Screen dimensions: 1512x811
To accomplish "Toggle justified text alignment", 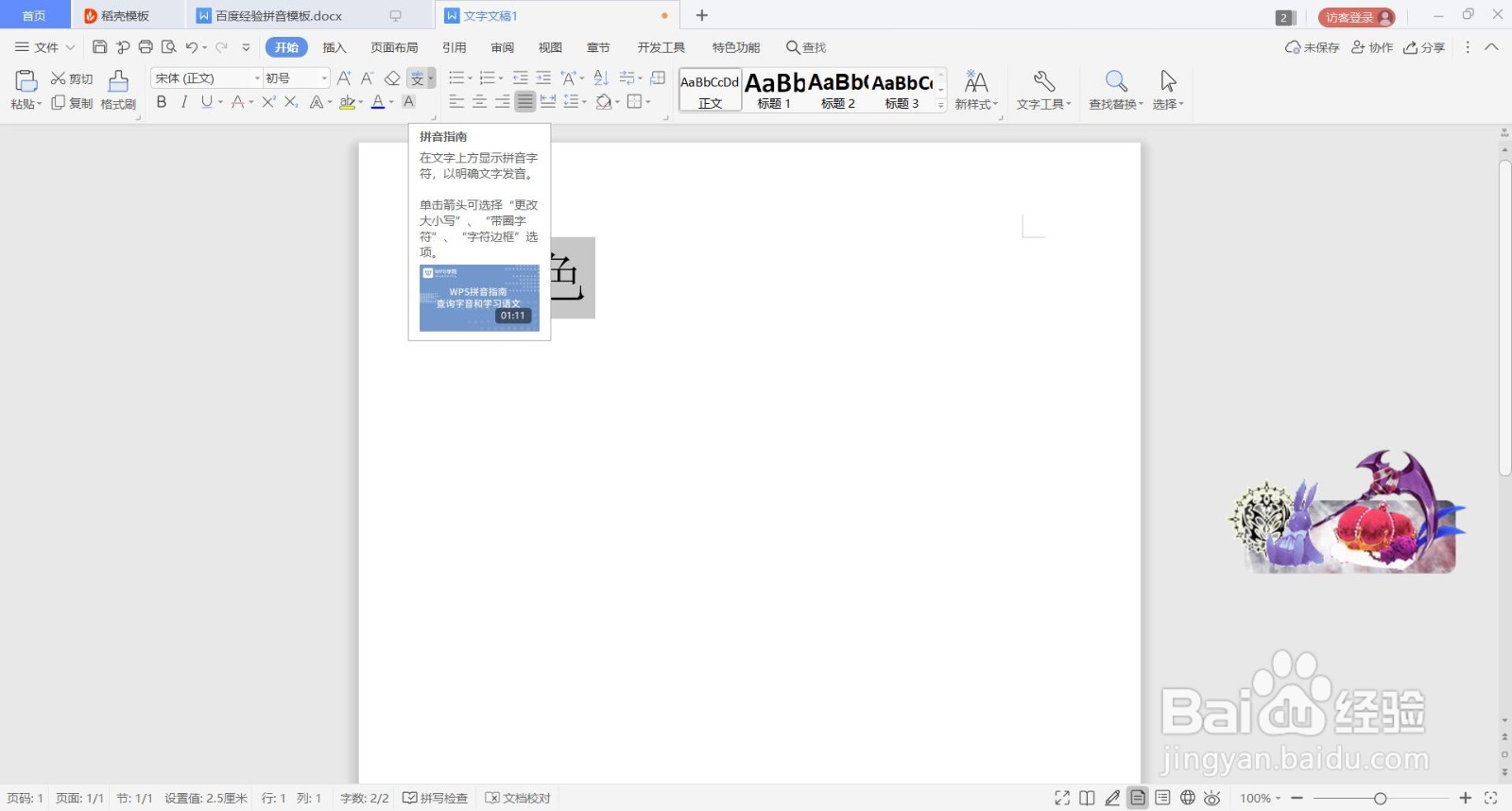I will [525, 101].
